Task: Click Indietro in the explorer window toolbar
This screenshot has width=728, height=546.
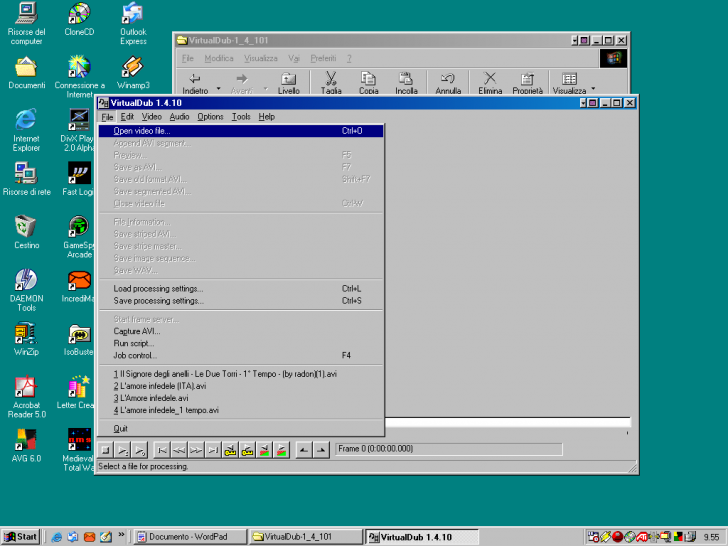Action: [x=195, y=84]
